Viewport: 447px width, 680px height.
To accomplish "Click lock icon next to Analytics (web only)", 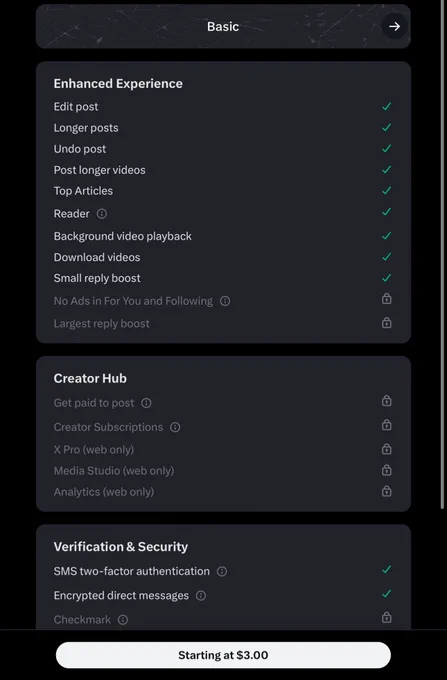I will click(x=386, y=491).
